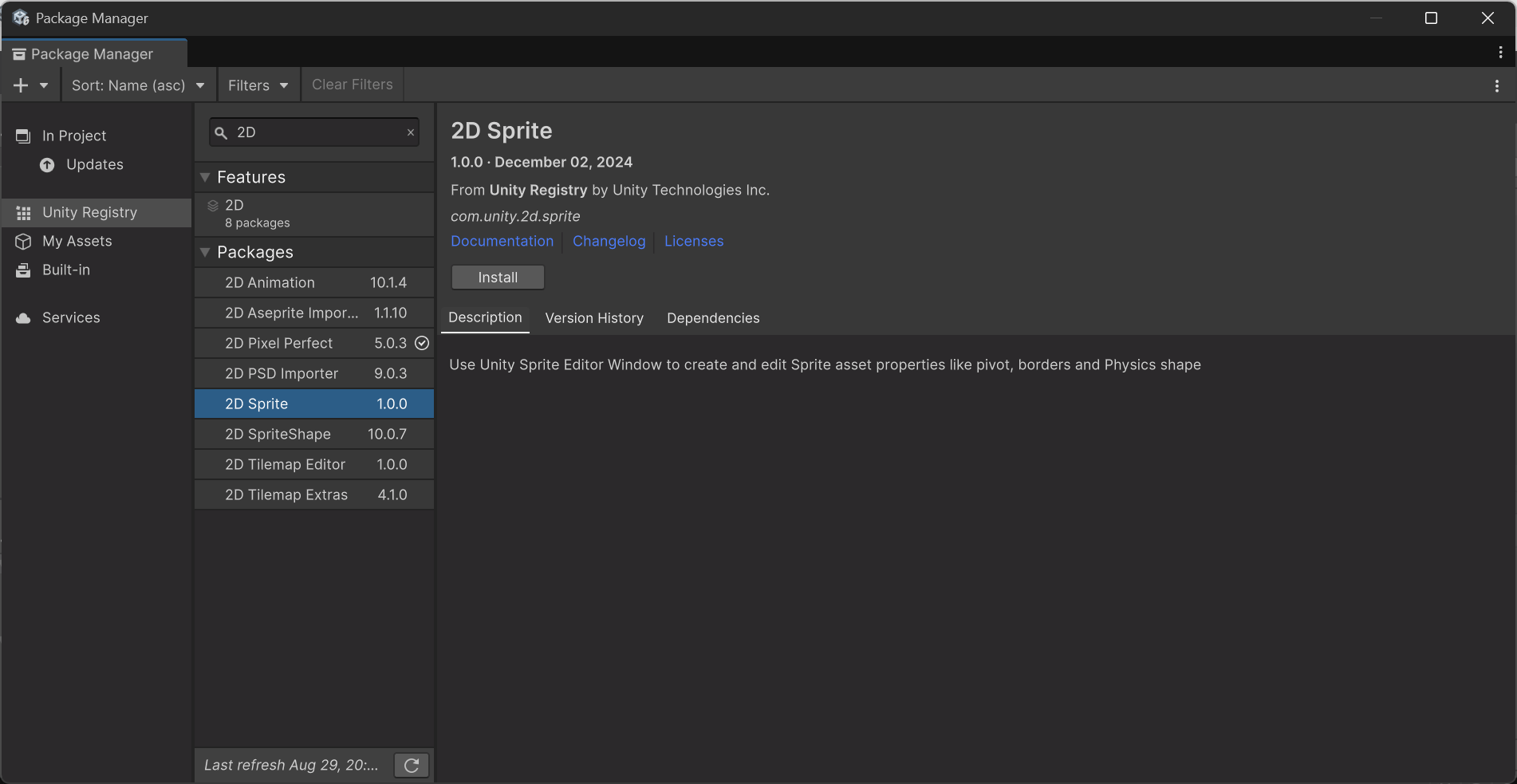Open the toolbar kebab menu icon

coord(1496,85)
